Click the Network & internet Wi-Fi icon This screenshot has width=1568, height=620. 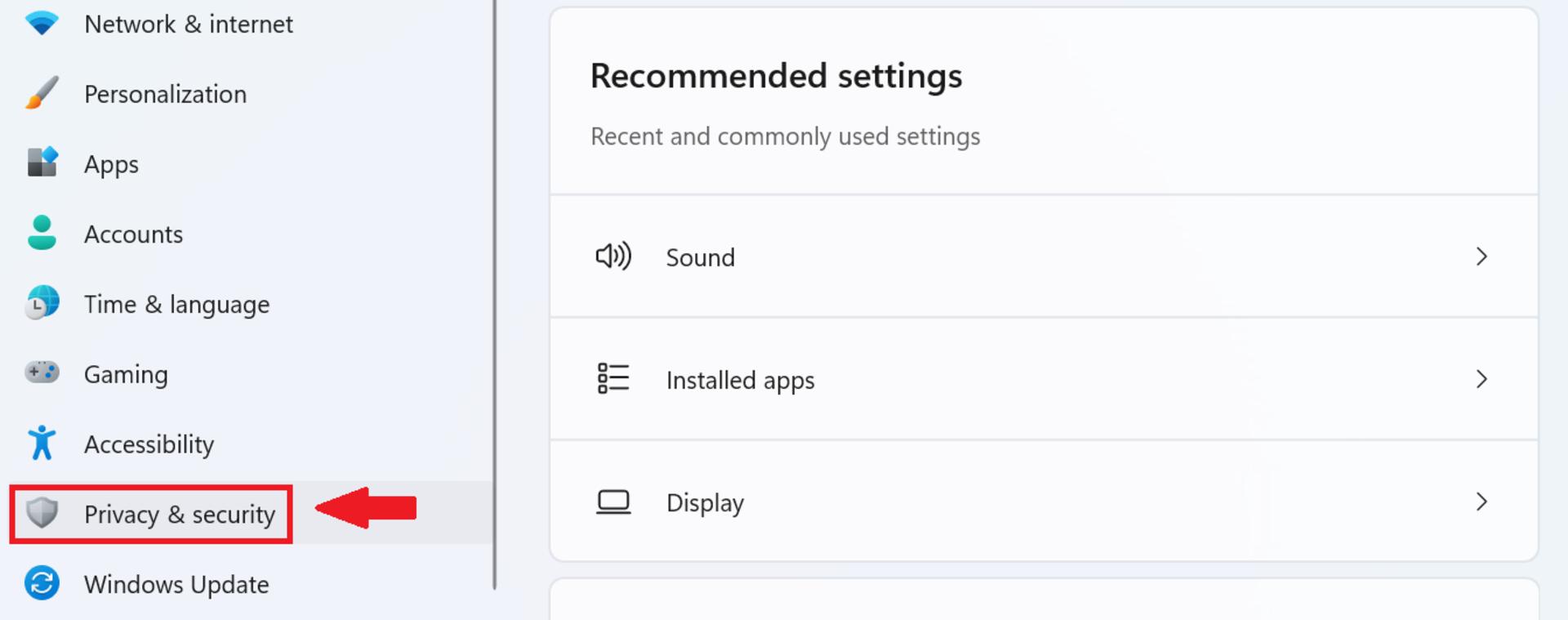(42, 22)
